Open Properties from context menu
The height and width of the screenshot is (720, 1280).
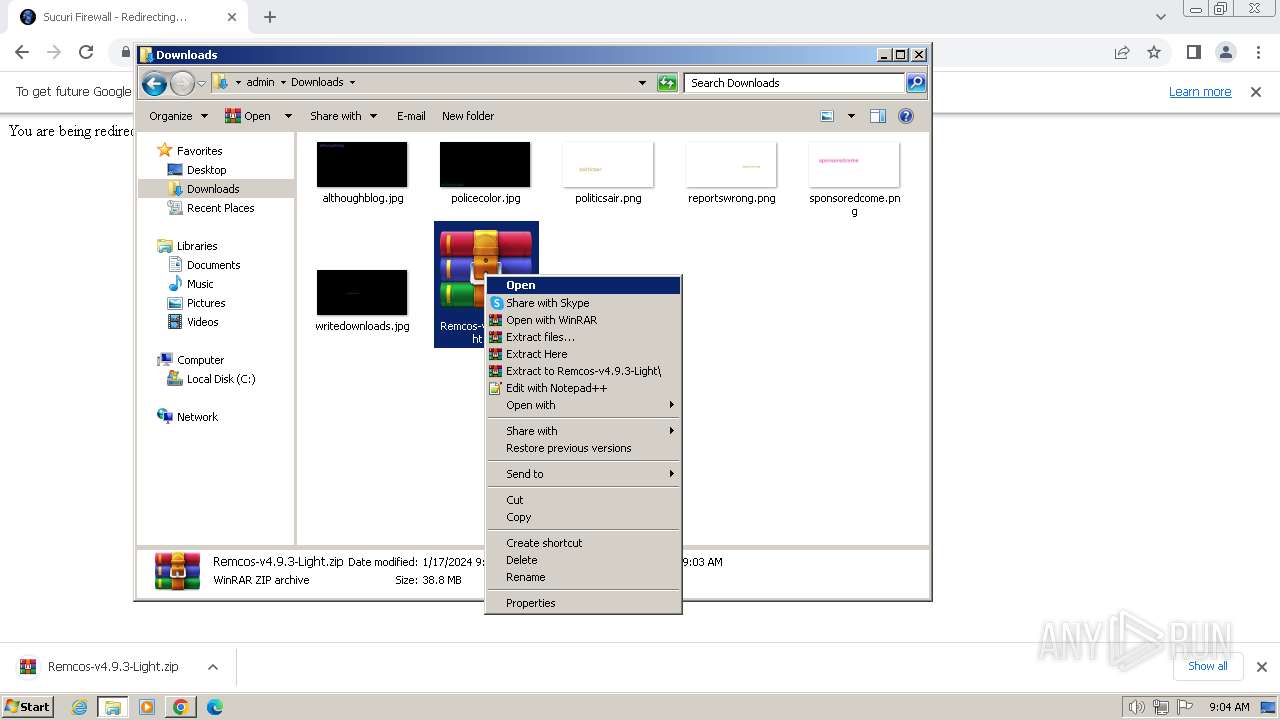coord(583,603)
